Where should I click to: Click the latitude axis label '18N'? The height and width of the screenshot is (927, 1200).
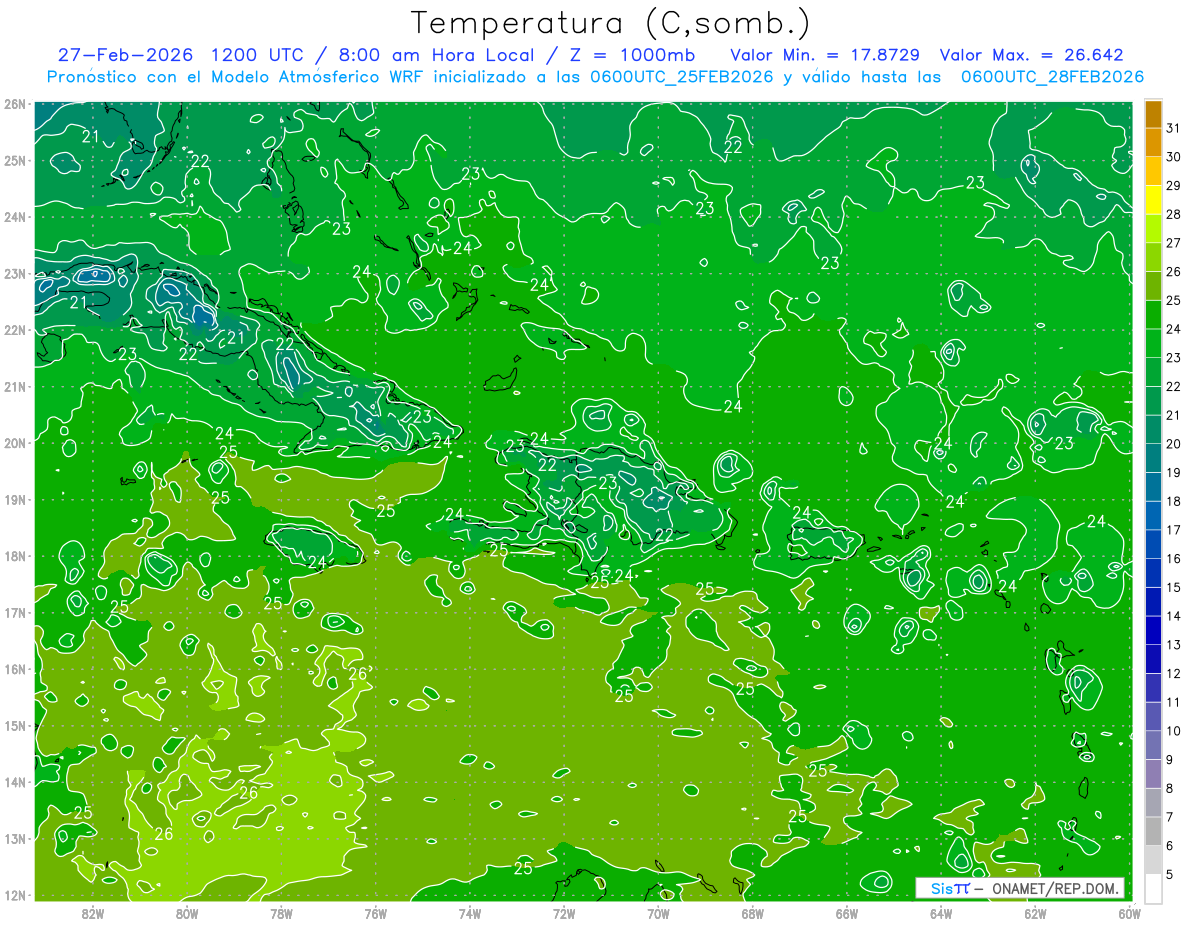(x=14, y=556)
